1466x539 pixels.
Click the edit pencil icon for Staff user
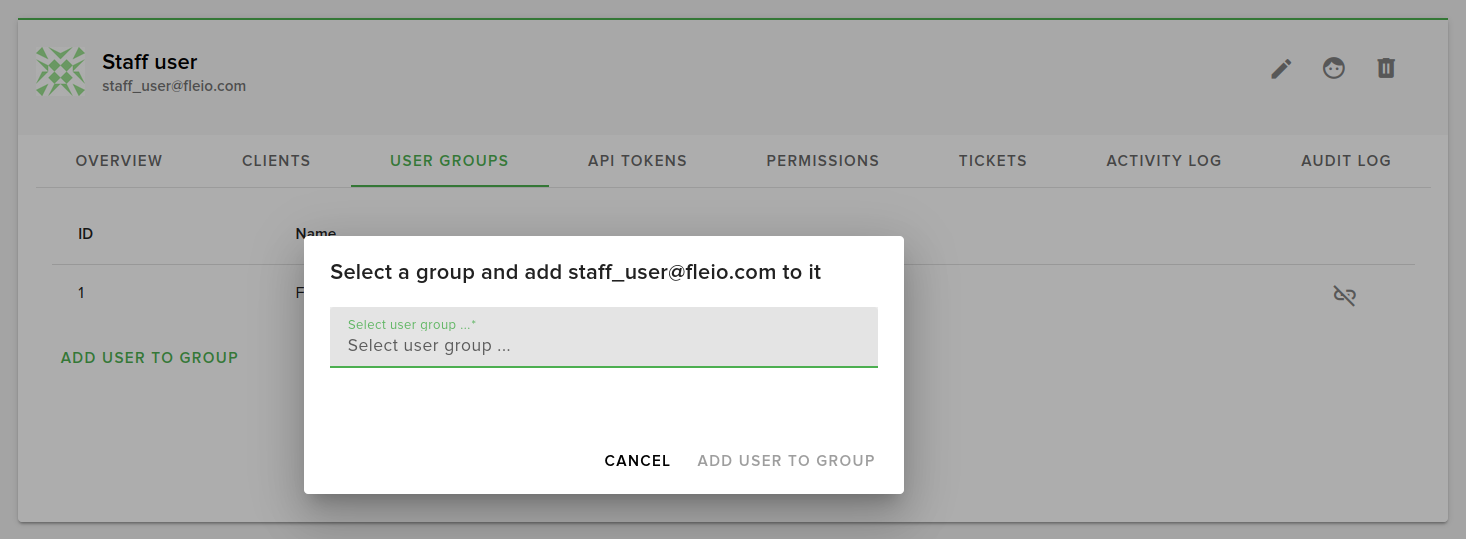coord(1281,69)
